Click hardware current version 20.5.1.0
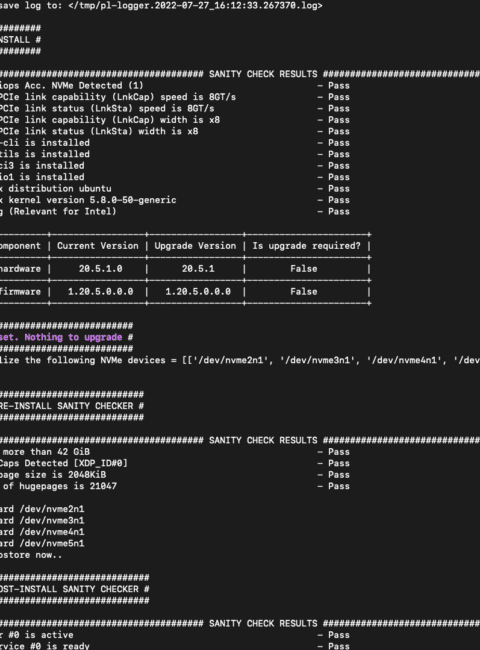Screen dimensions: 480x650 coord(101,269)
